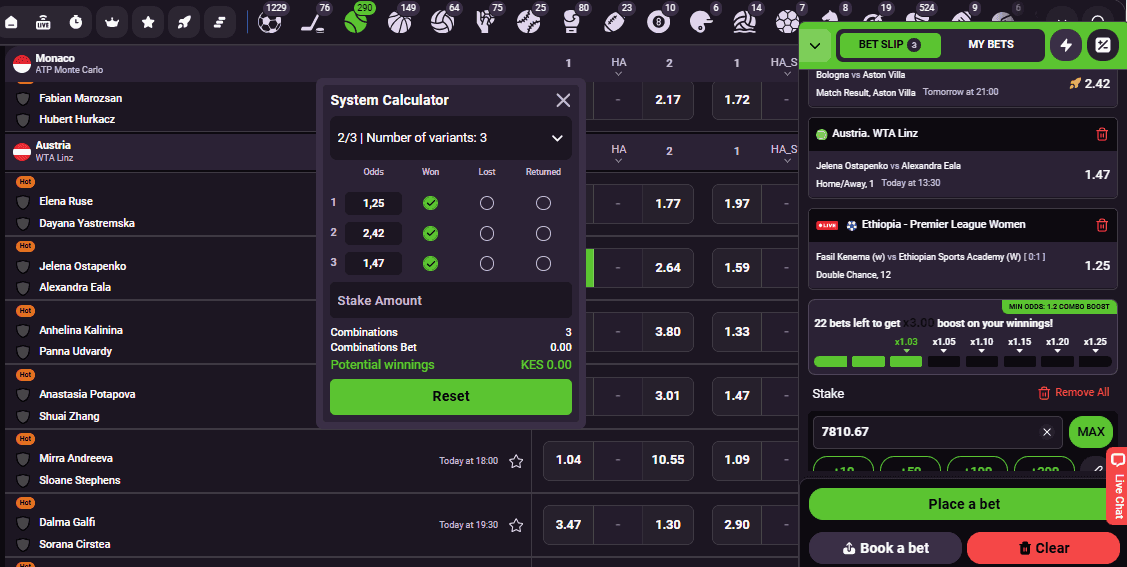Mark bet 2 odds 2,42 as Lost
Image resolution: width=1127 pixels, height=567 pixels.
pos(487,234)
